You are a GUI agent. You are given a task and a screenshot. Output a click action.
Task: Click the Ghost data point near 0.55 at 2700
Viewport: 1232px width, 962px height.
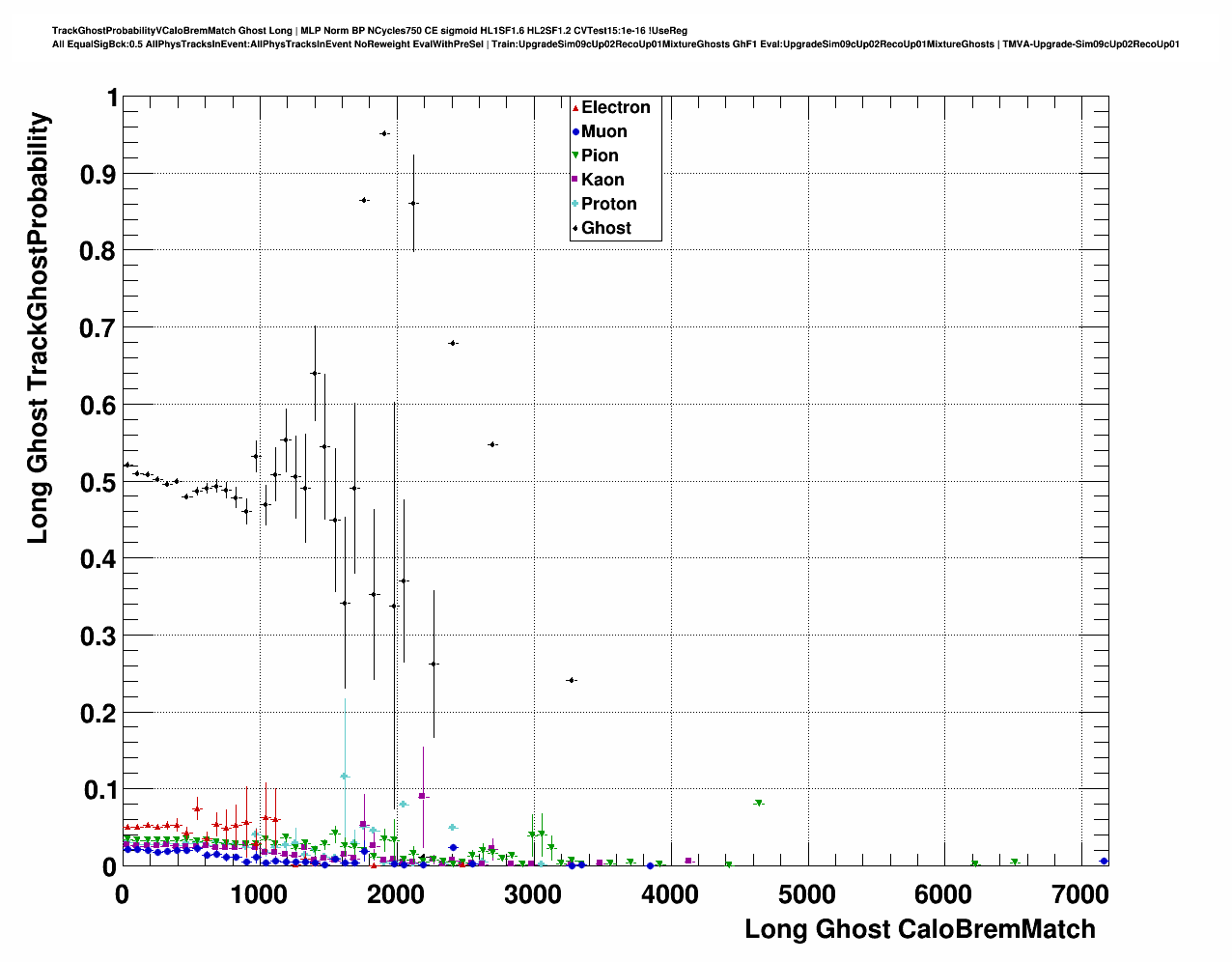click(x=492, y=444)
